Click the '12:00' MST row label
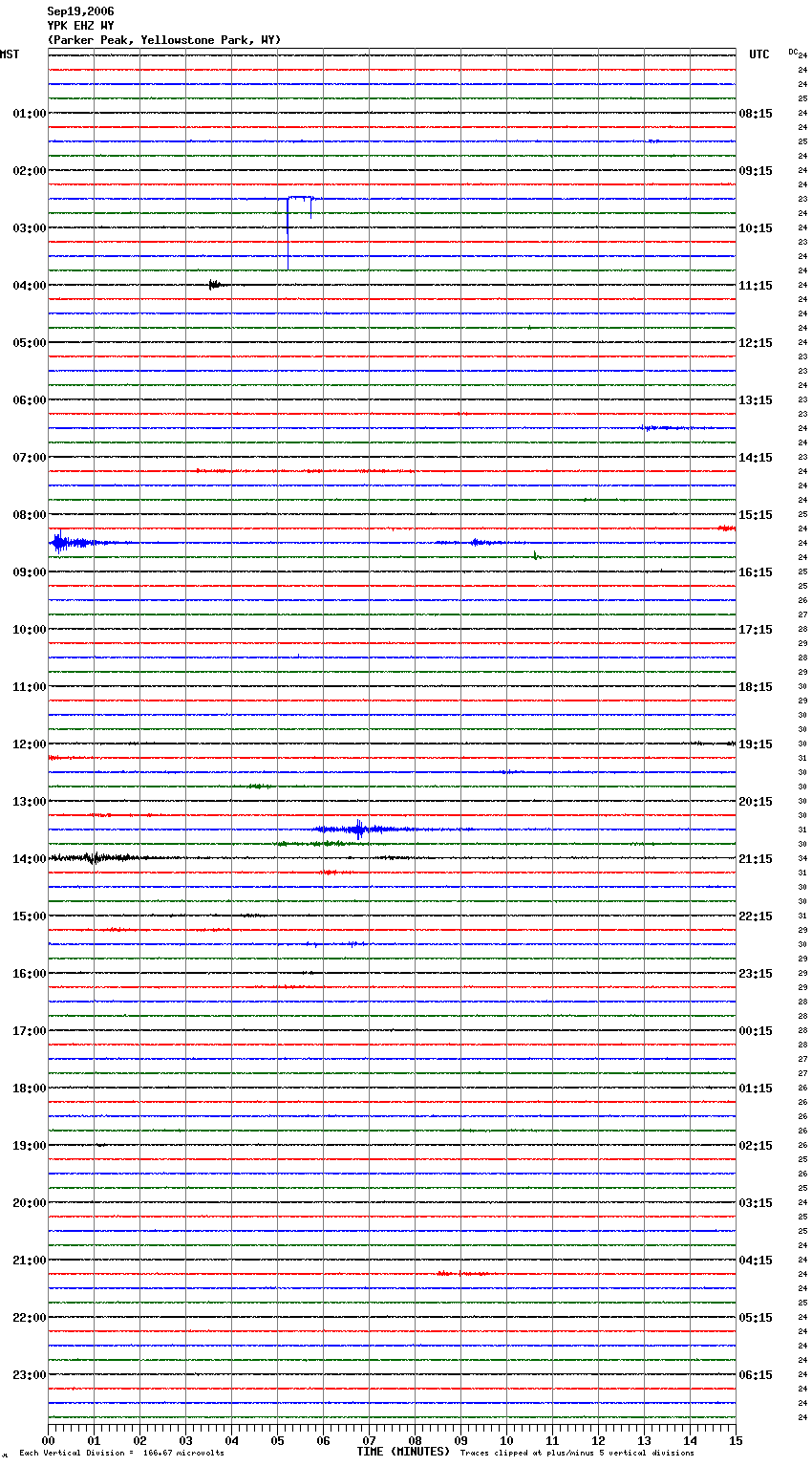The width and height of the screenshot is (812, 1466). pyautogui.click(x=30, y=744)
